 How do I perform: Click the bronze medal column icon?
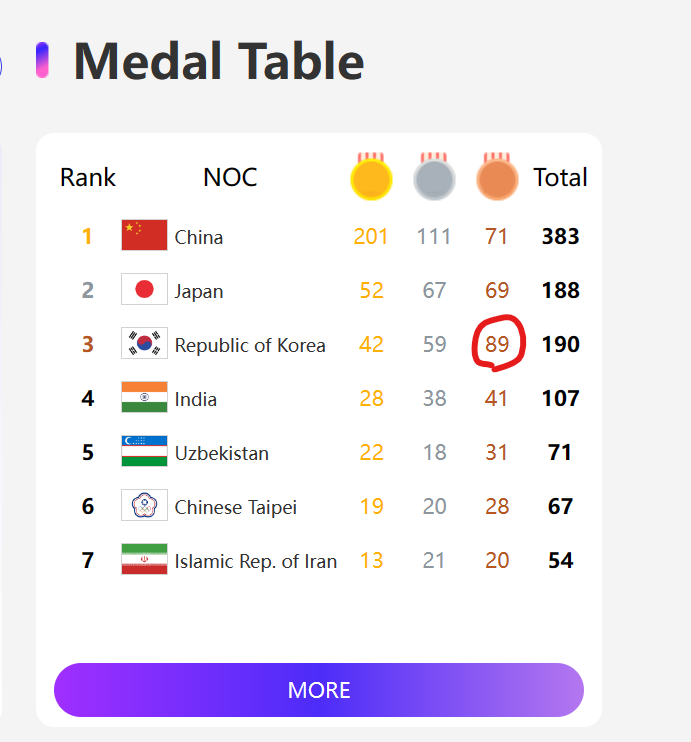point(497,178)
